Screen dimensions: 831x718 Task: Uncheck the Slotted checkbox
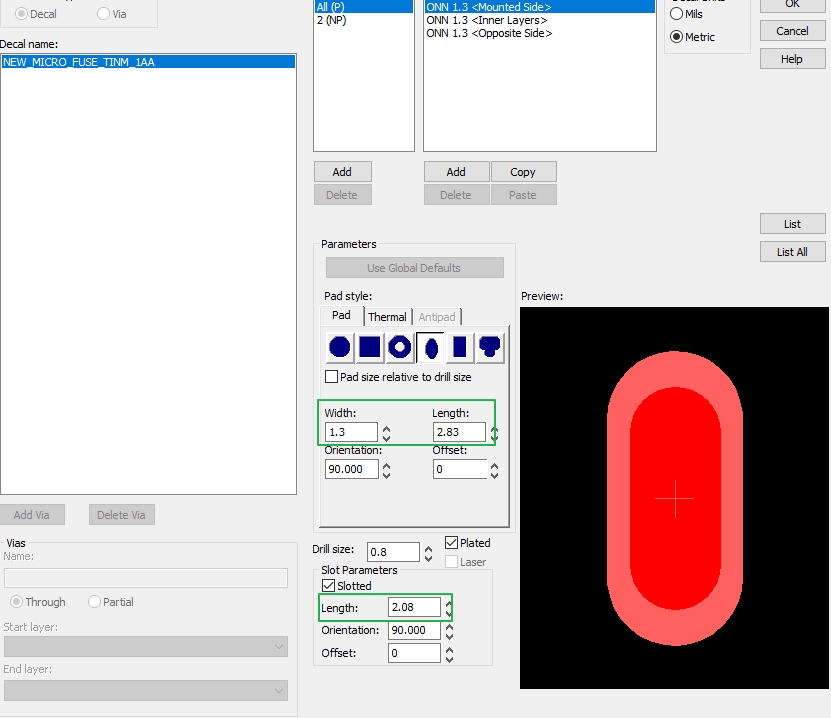pyautogui.click(x=328, y=586)
